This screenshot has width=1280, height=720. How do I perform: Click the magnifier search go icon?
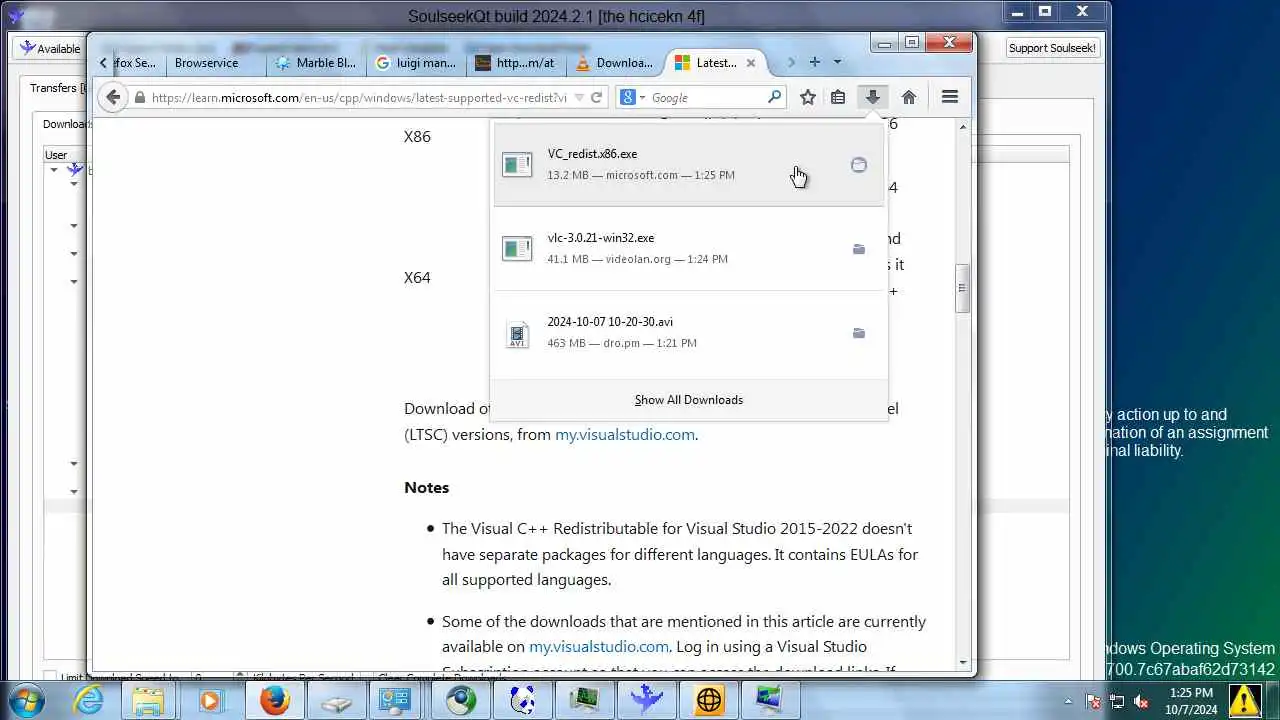tap(774, 97)
